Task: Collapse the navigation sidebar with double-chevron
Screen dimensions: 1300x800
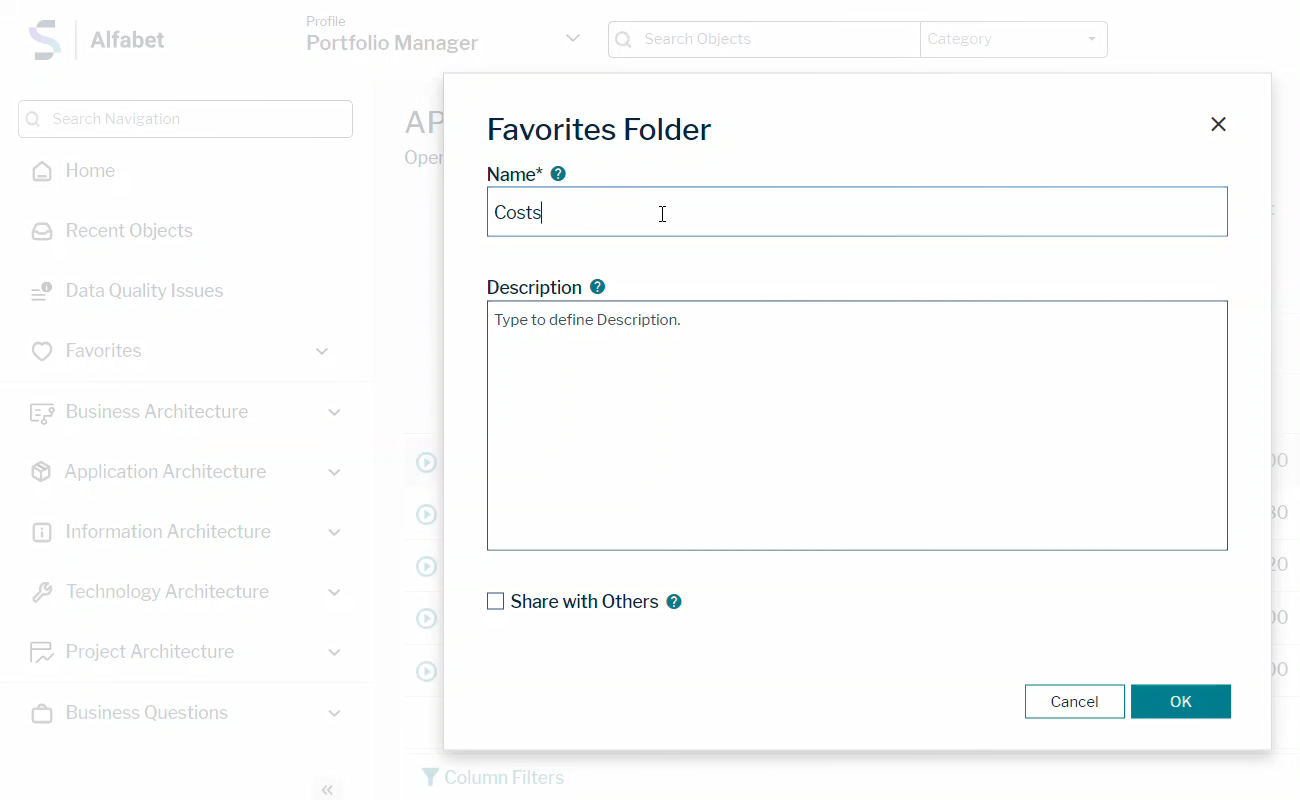Action: click(x=327, y=789)
